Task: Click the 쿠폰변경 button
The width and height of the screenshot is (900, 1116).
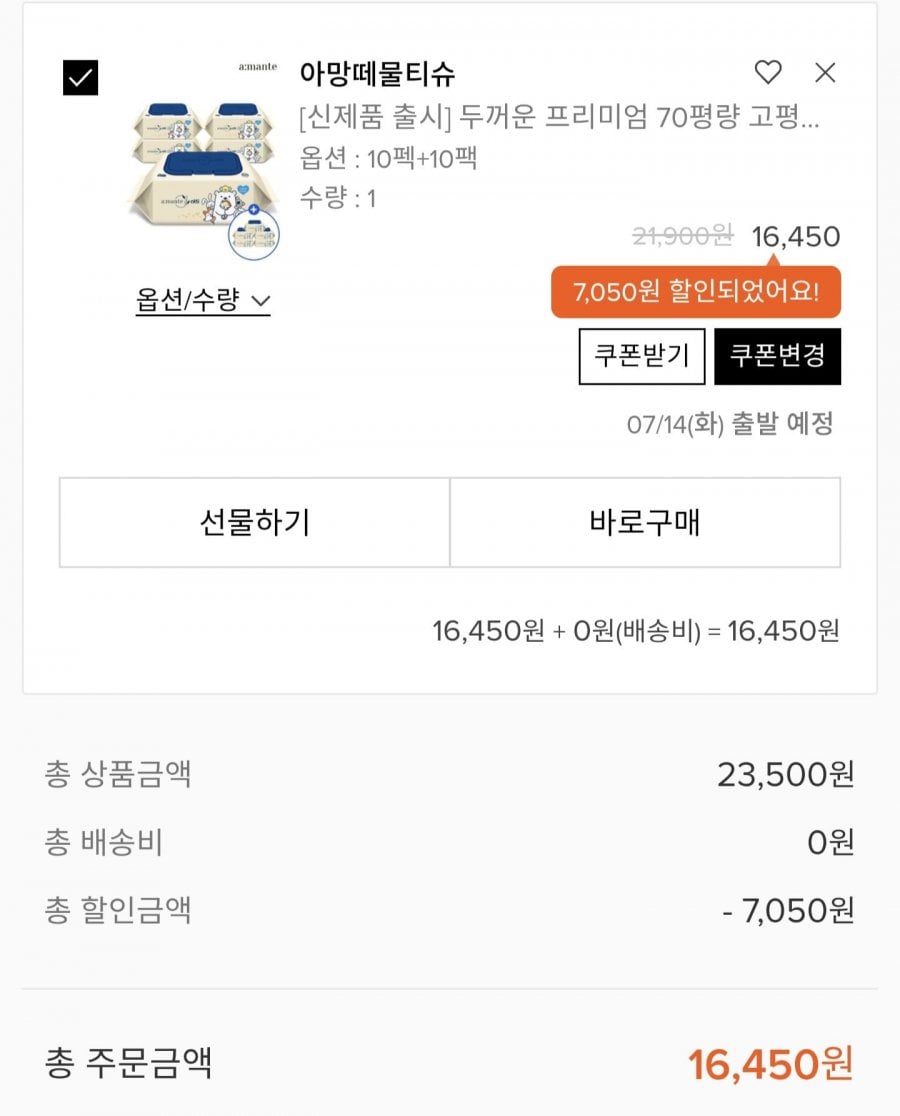Action: click(x=778, y=356)
